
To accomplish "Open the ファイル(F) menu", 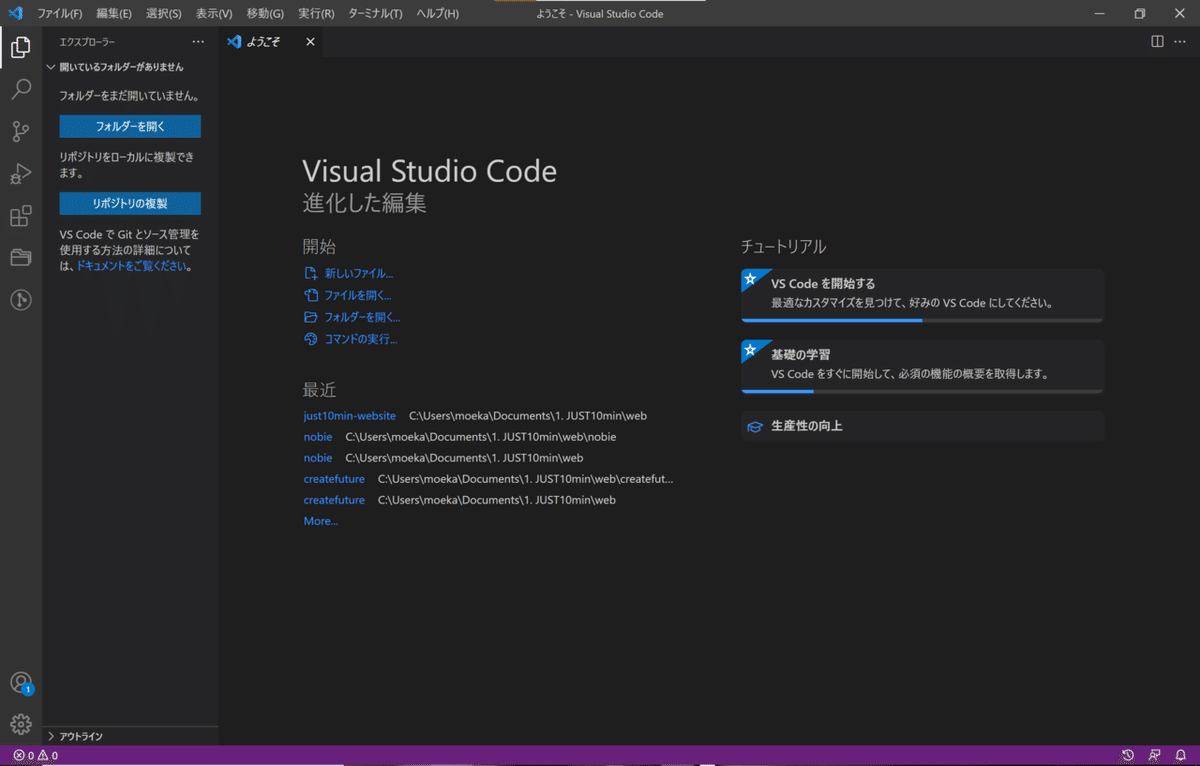I will [60, 14].
